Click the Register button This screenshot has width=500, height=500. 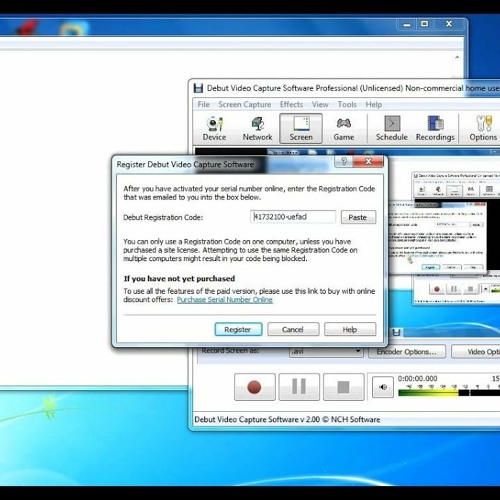coord(238,329)
